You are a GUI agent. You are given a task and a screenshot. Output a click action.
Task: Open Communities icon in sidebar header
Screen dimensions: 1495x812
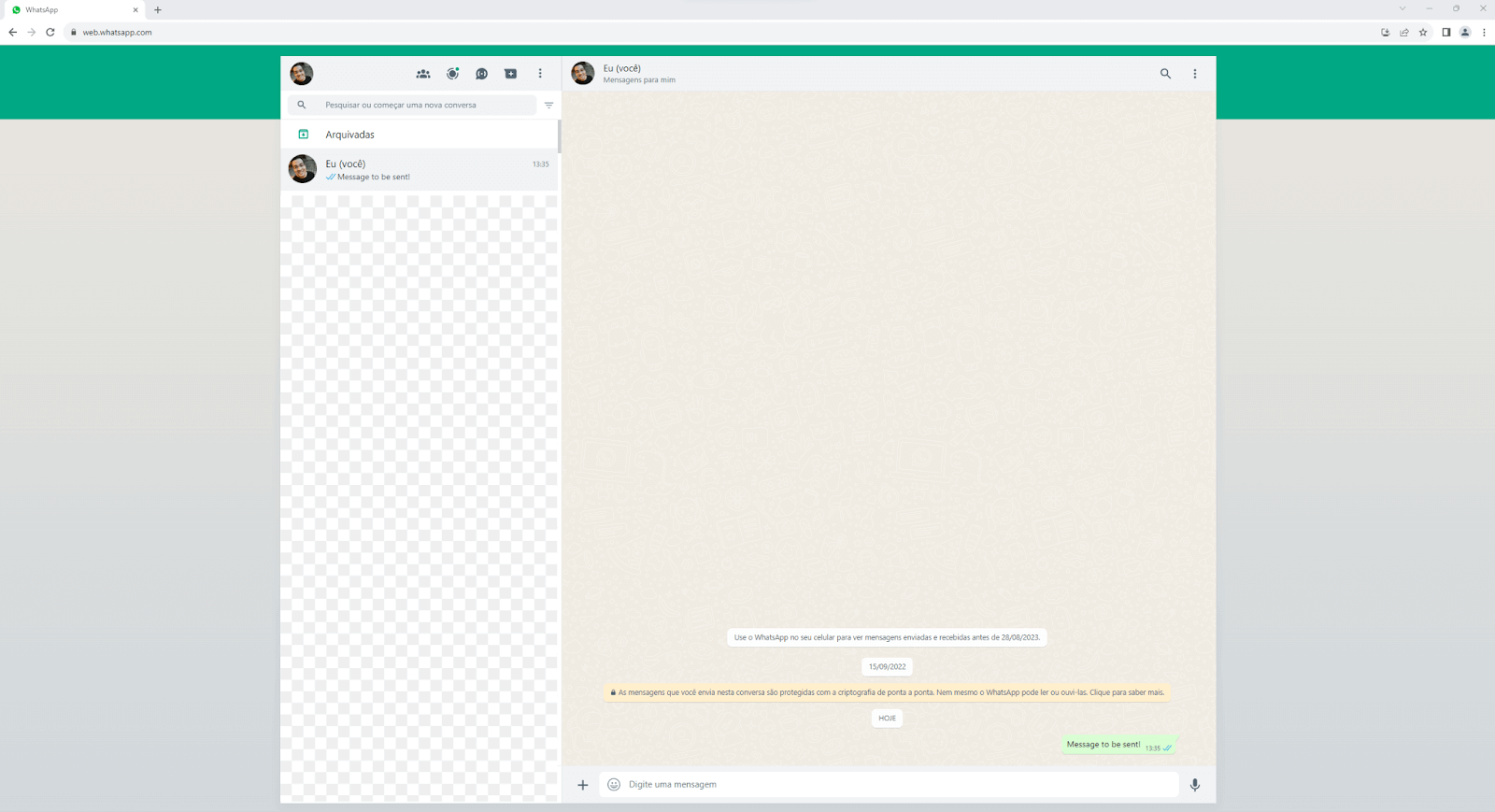(x=423, y=74)
